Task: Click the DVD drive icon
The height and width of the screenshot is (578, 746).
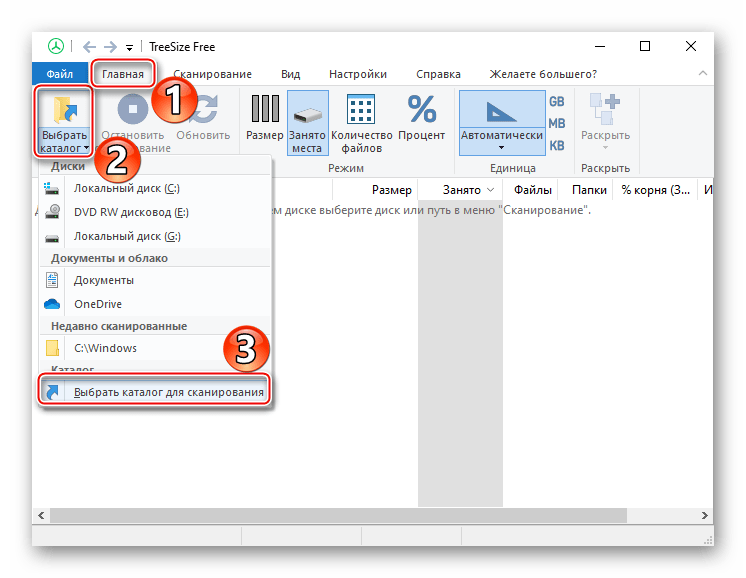Action: [x=52, y=212]
